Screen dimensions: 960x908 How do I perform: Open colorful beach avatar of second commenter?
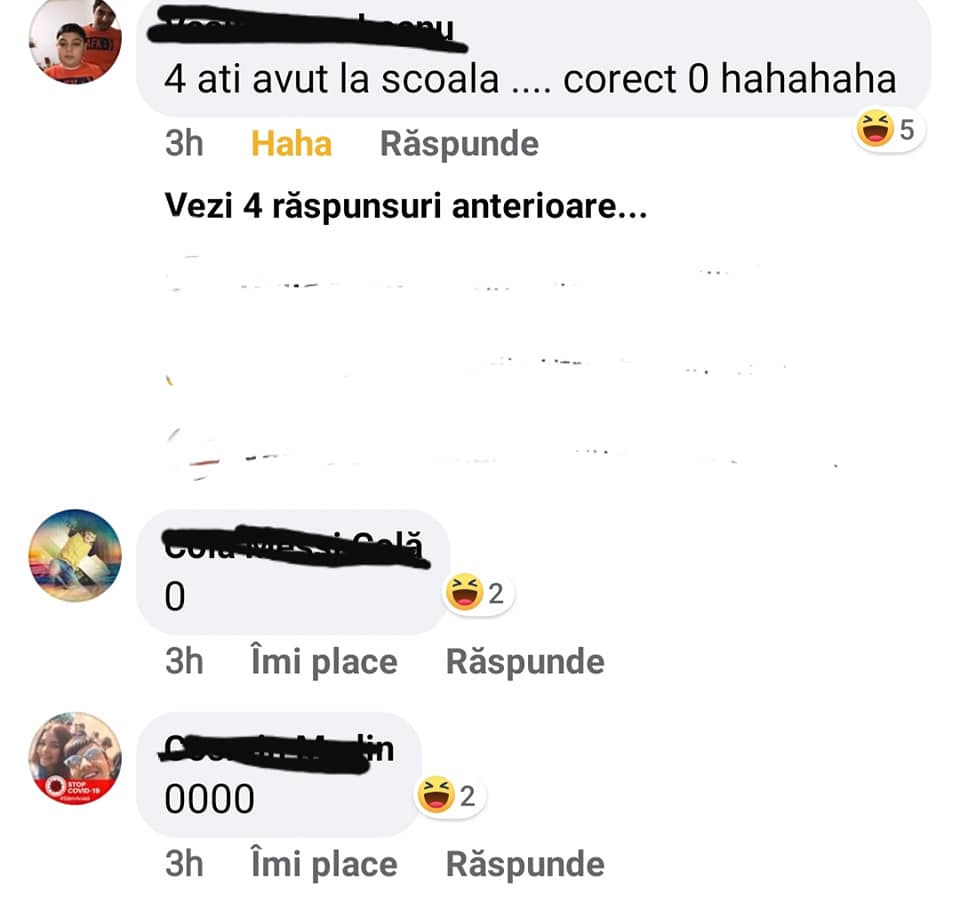click(x=75, y=555)
